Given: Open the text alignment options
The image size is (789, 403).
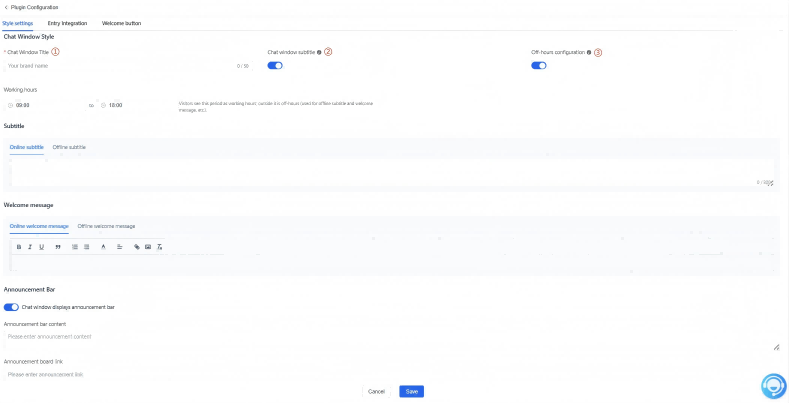Looking at the screenshot, I should point(120,247).
